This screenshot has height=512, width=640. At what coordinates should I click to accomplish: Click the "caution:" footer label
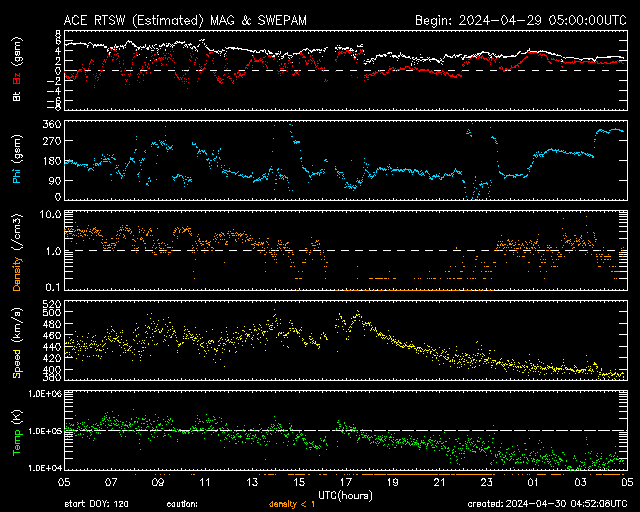(x=182, y=504)
